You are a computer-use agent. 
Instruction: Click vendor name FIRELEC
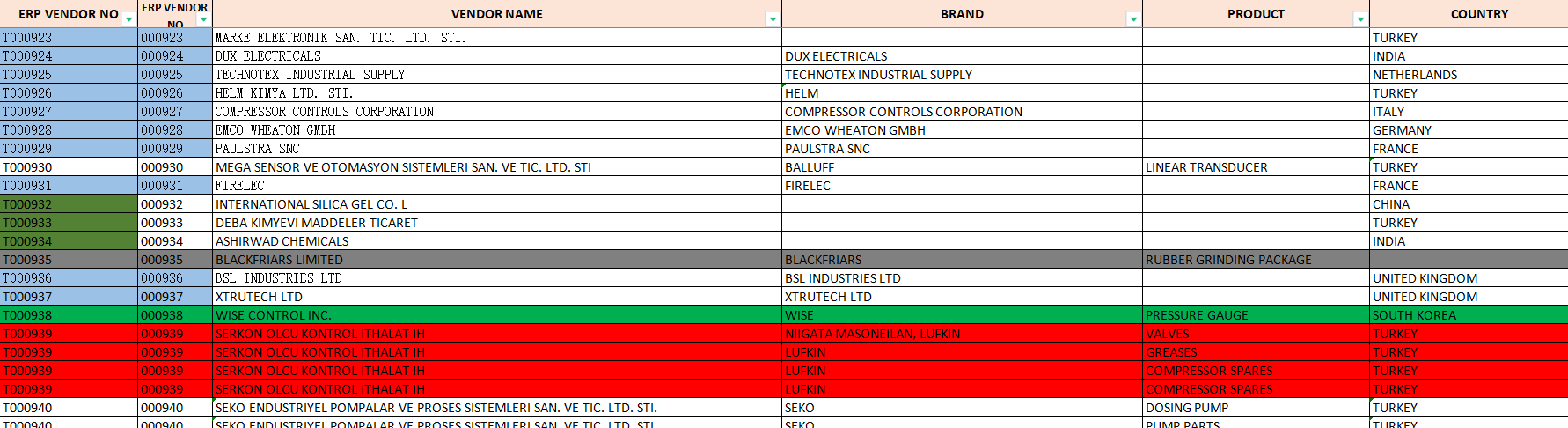[497, 186]
